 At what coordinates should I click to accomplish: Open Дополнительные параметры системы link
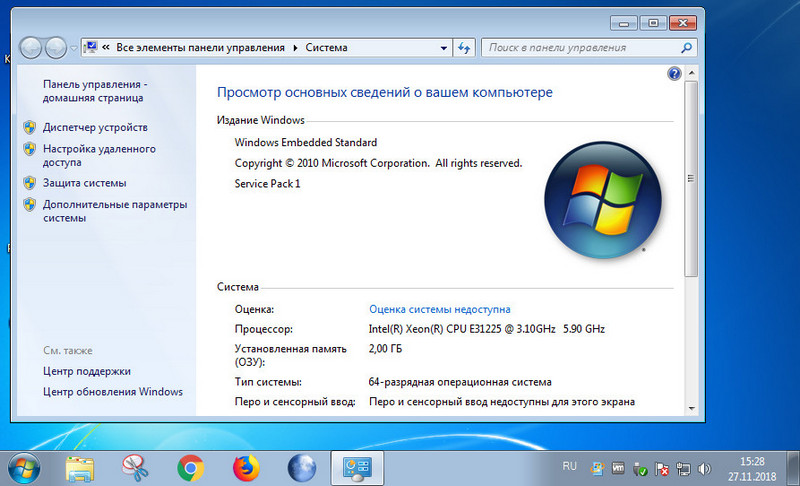point(115,211)
